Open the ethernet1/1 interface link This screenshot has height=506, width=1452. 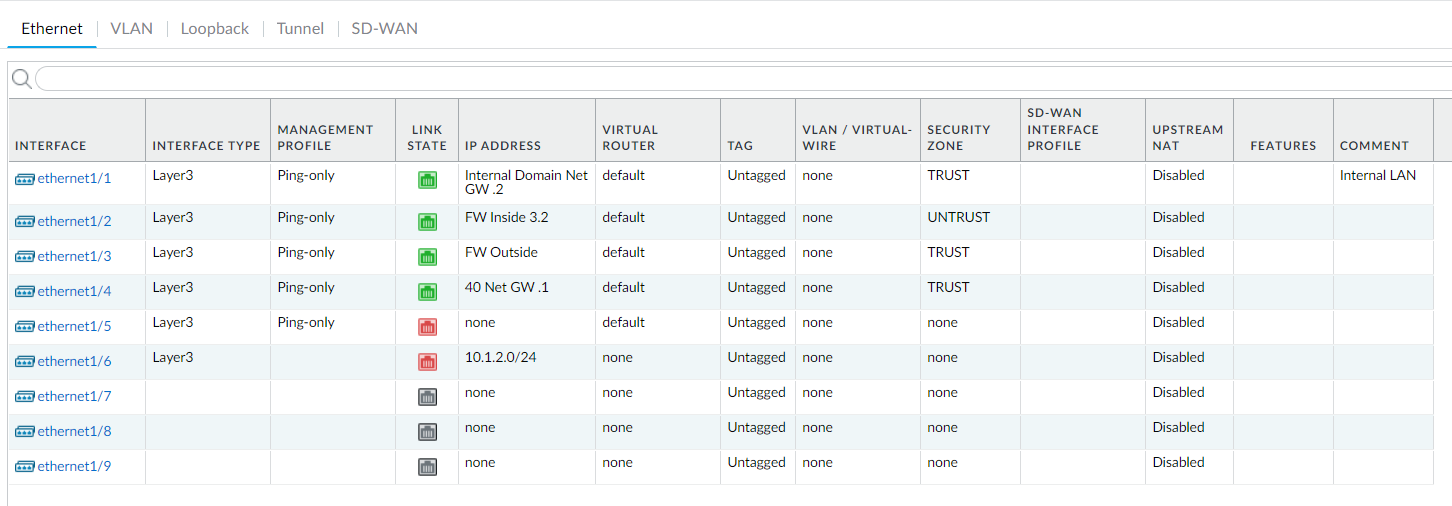coord(74,178)
